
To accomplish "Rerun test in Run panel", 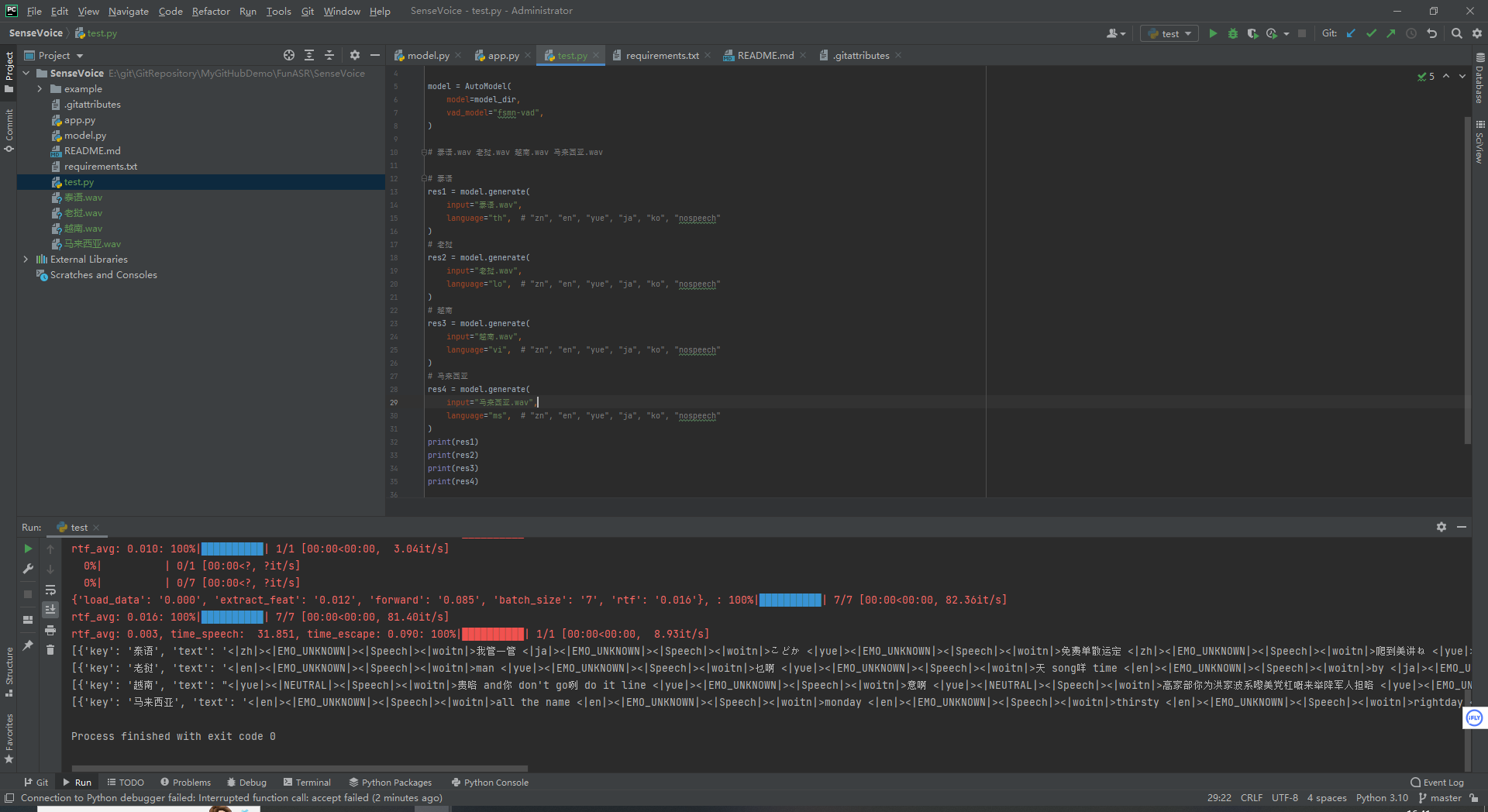I will point(28,549).
